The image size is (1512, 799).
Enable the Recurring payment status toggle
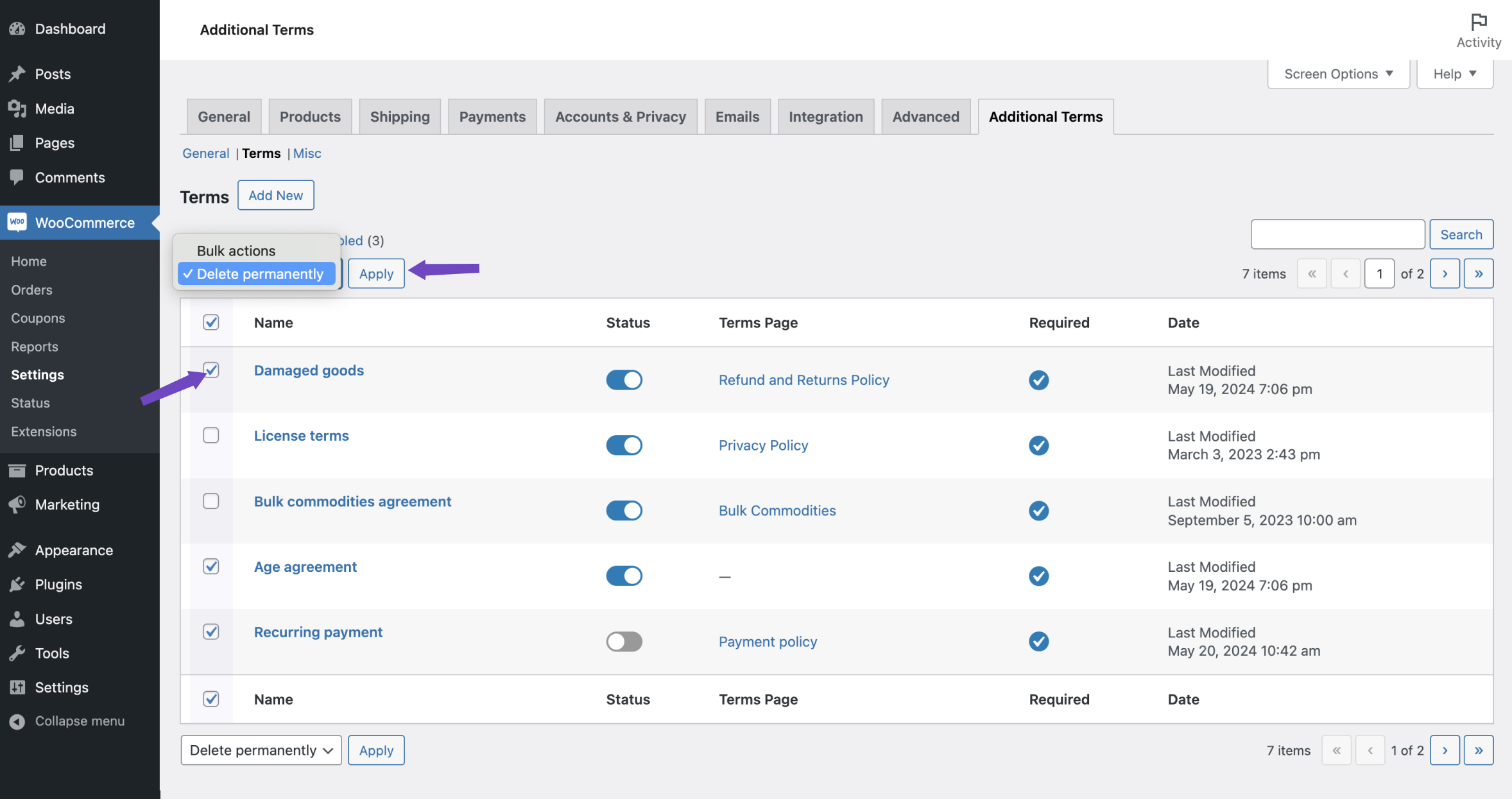click(624, 641)
